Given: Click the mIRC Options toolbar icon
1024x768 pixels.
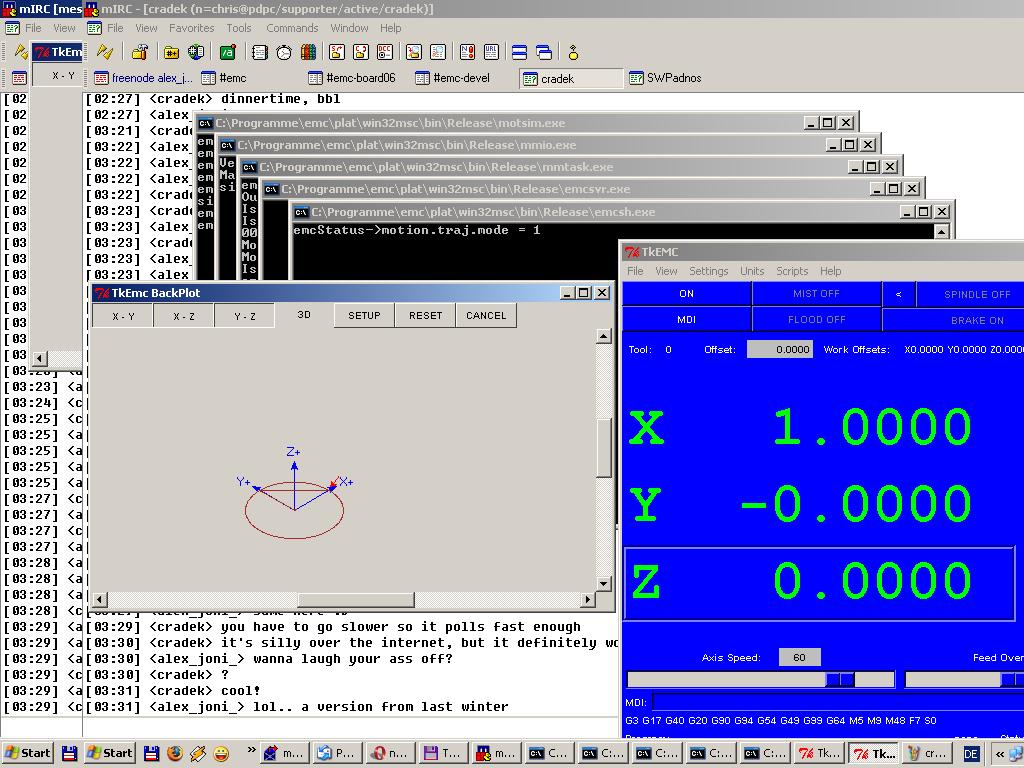Looking at the screenshot, I should (x=140, y=52).
